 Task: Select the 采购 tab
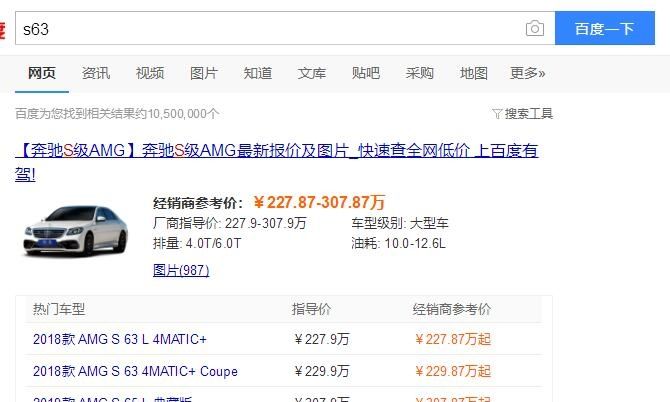(420, 73)
